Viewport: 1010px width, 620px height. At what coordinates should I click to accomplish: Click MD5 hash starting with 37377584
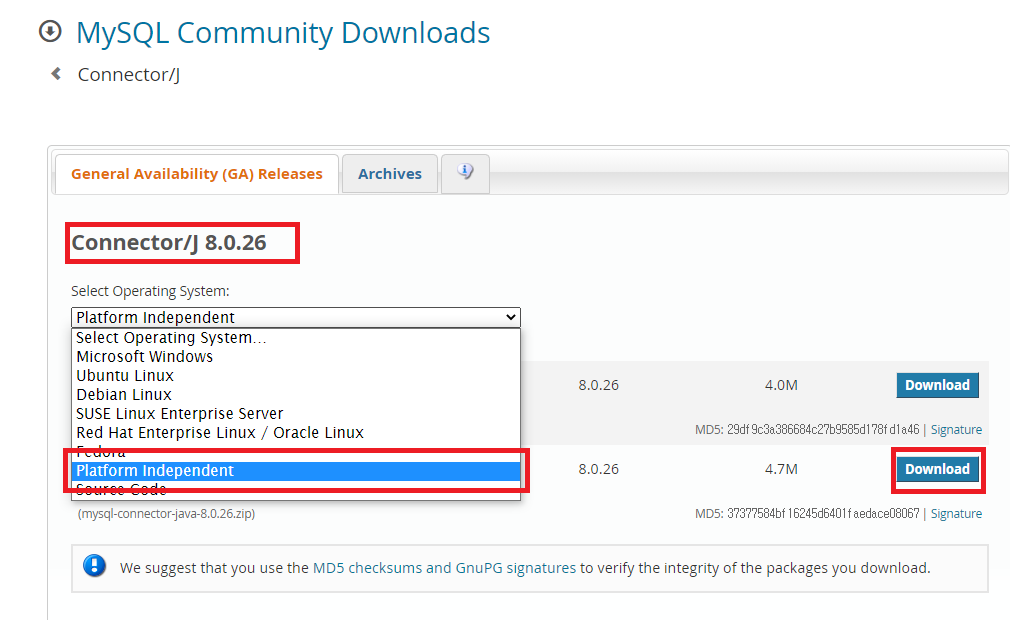pos(823,514)
